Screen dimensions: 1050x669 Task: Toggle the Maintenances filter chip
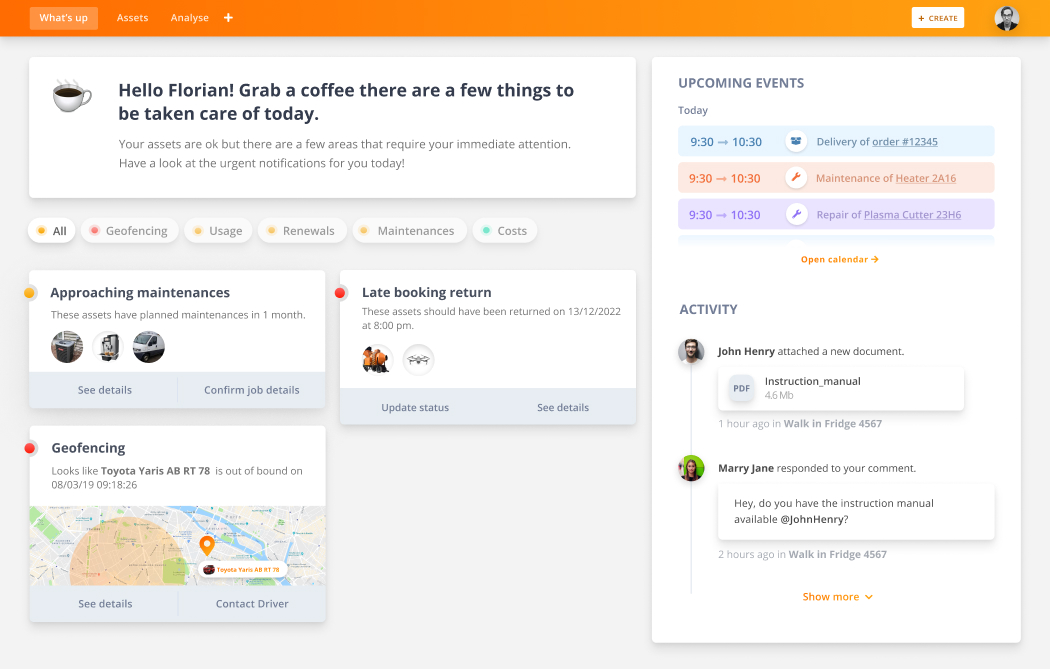coord(409,230)
